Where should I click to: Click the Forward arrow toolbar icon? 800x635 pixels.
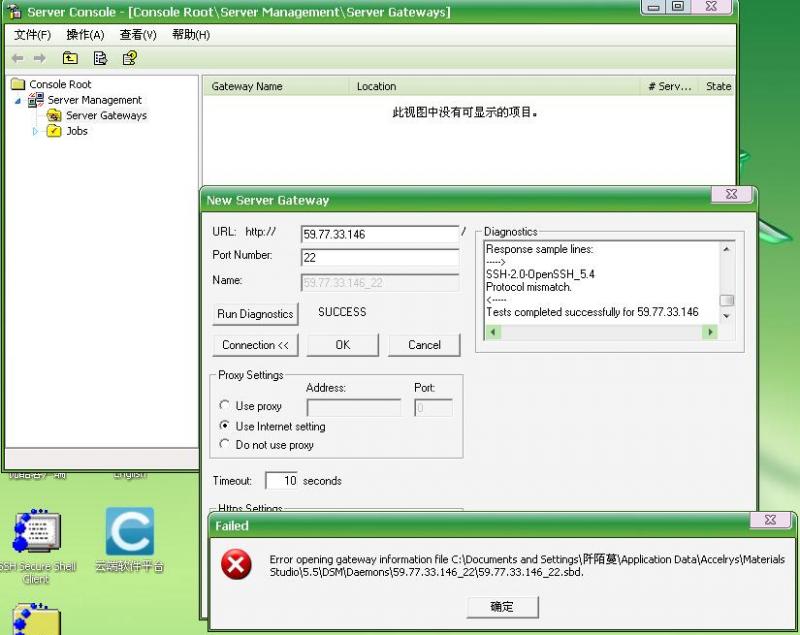[x=40, y=58]
